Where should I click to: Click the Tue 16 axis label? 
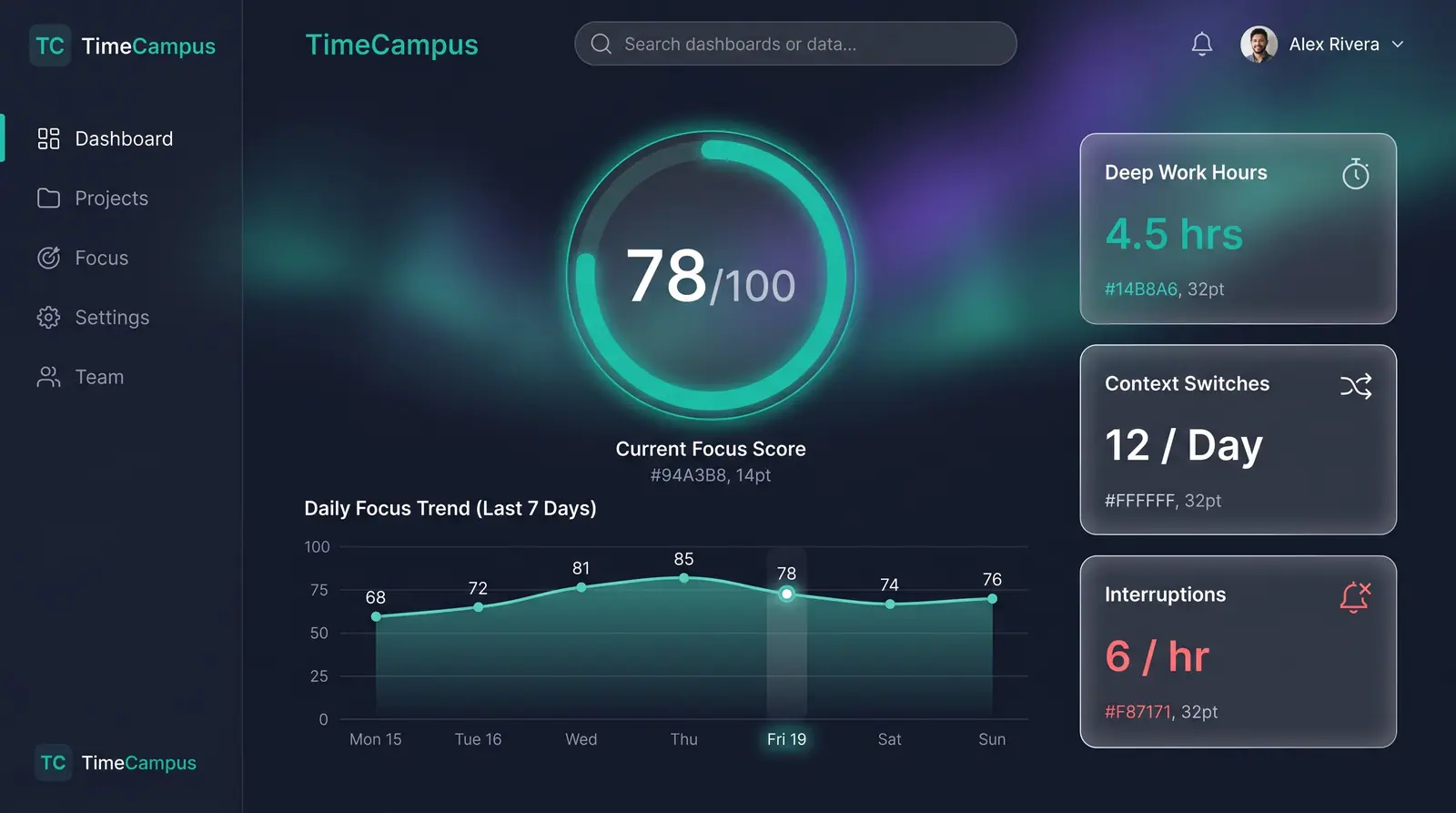click(479, 739)
